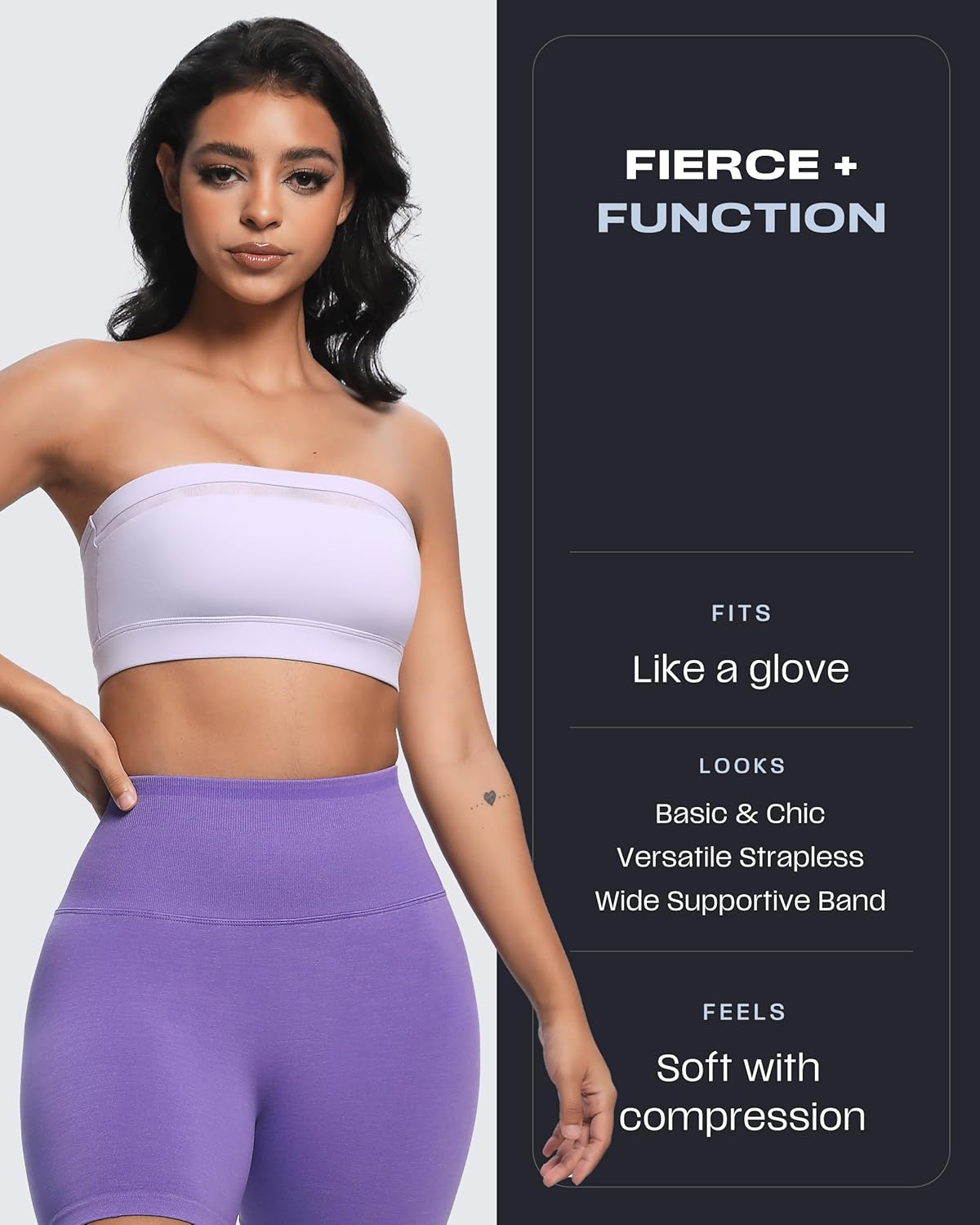The width and height of the screenshot is (980, 1225).
Task: Click the divider line above FEELS
Action: (x=741, y=951)
